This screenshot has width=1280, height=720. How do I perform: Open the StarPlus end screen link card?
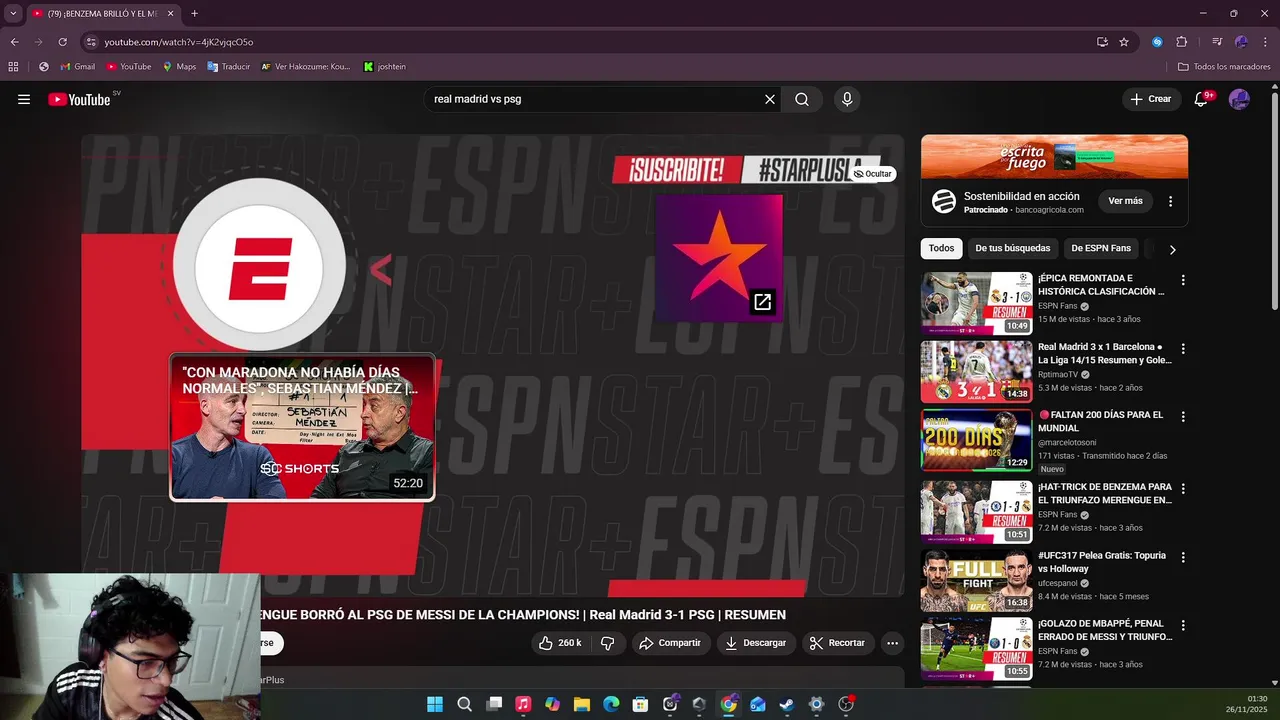pos(719,258)
